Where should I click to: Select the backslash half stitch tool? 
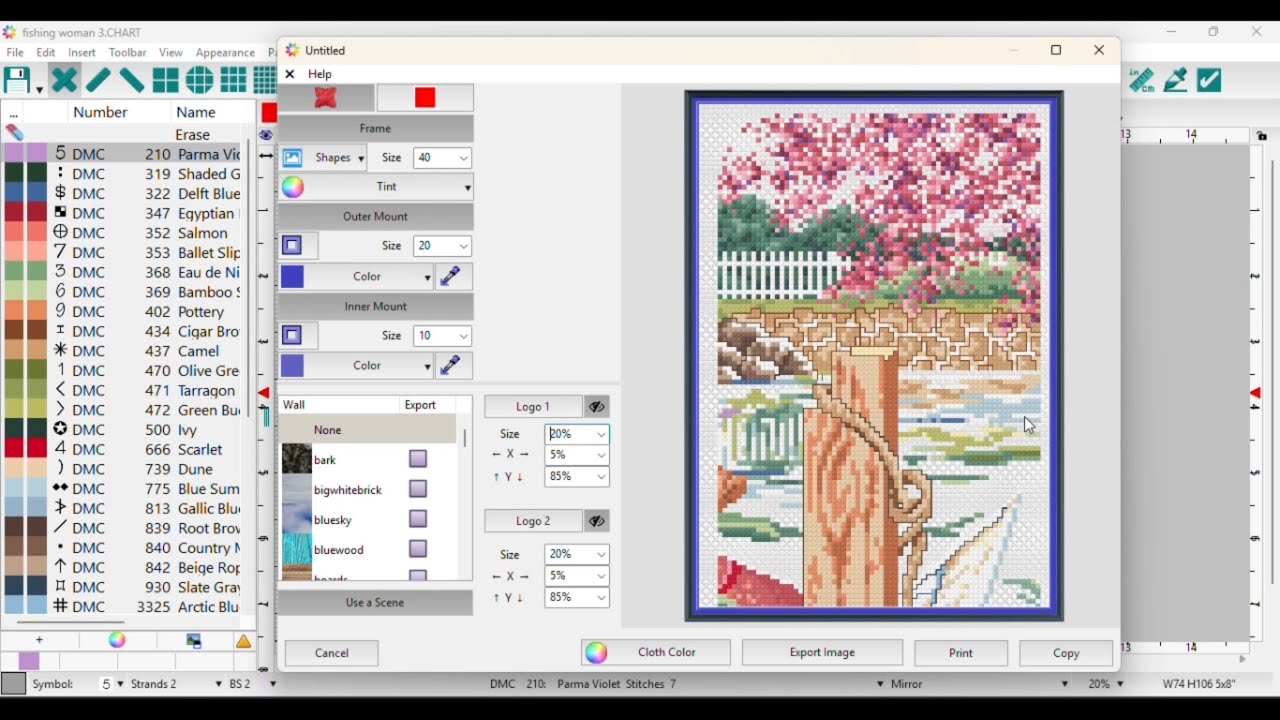coord(132,80)
